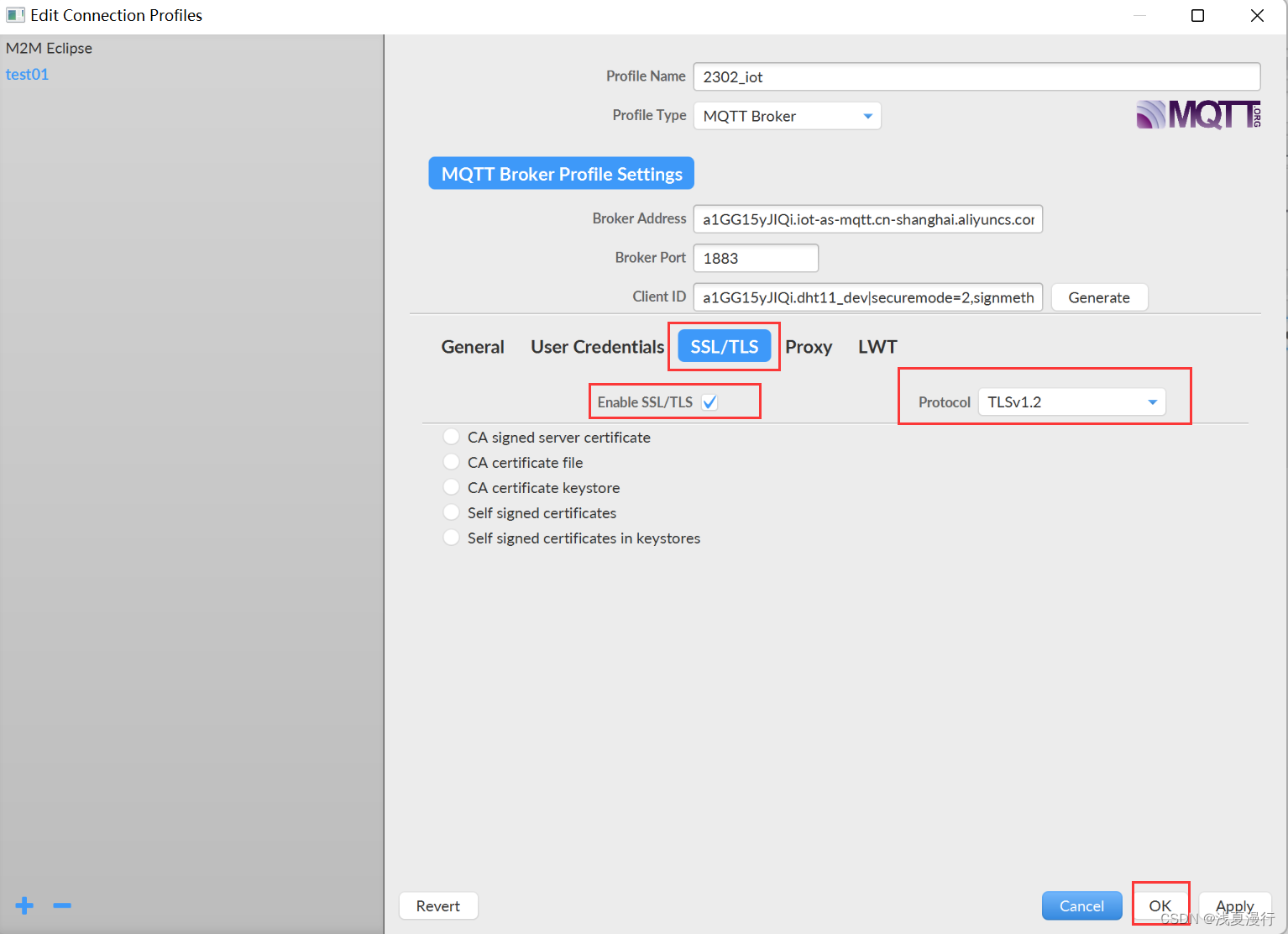Click the Profile Name input field
The image size is (1288, 934).
click(976, 76)
